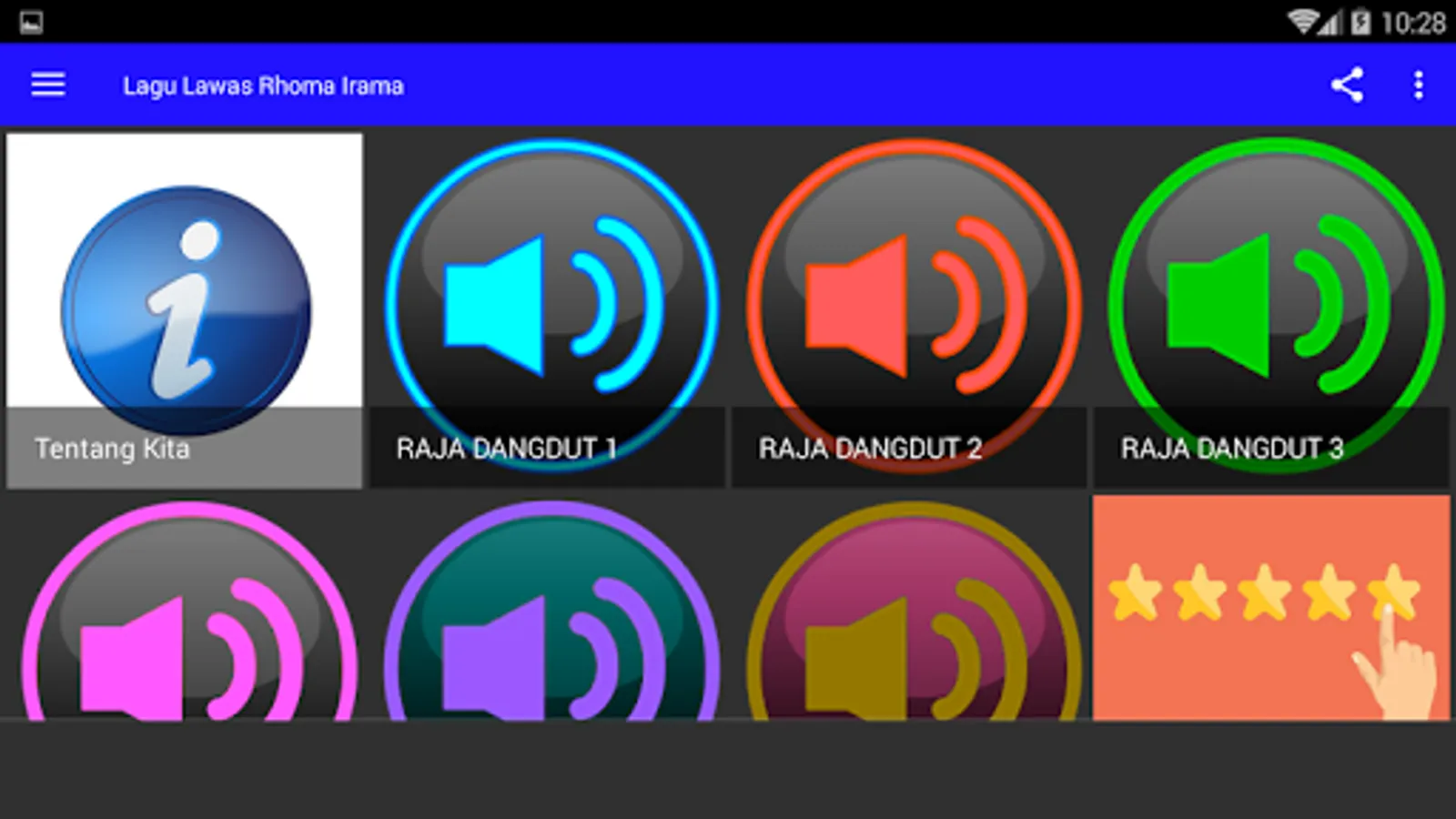The height and width of the screenshot is (819, 1456).
Task: Open the blue info icon tile
Action: tap(185, 310)
